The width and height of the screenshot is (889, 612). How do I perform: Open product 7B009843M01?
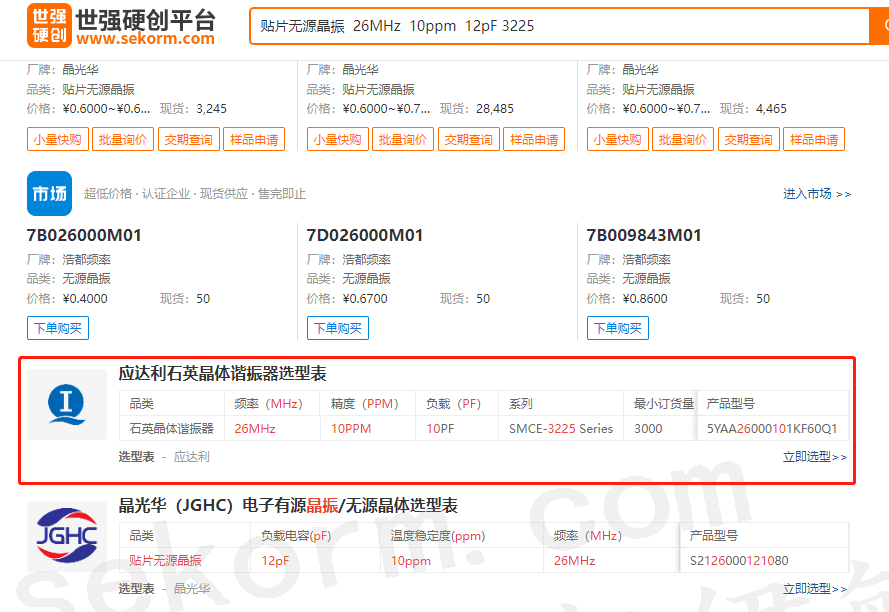tap(644, 235)
